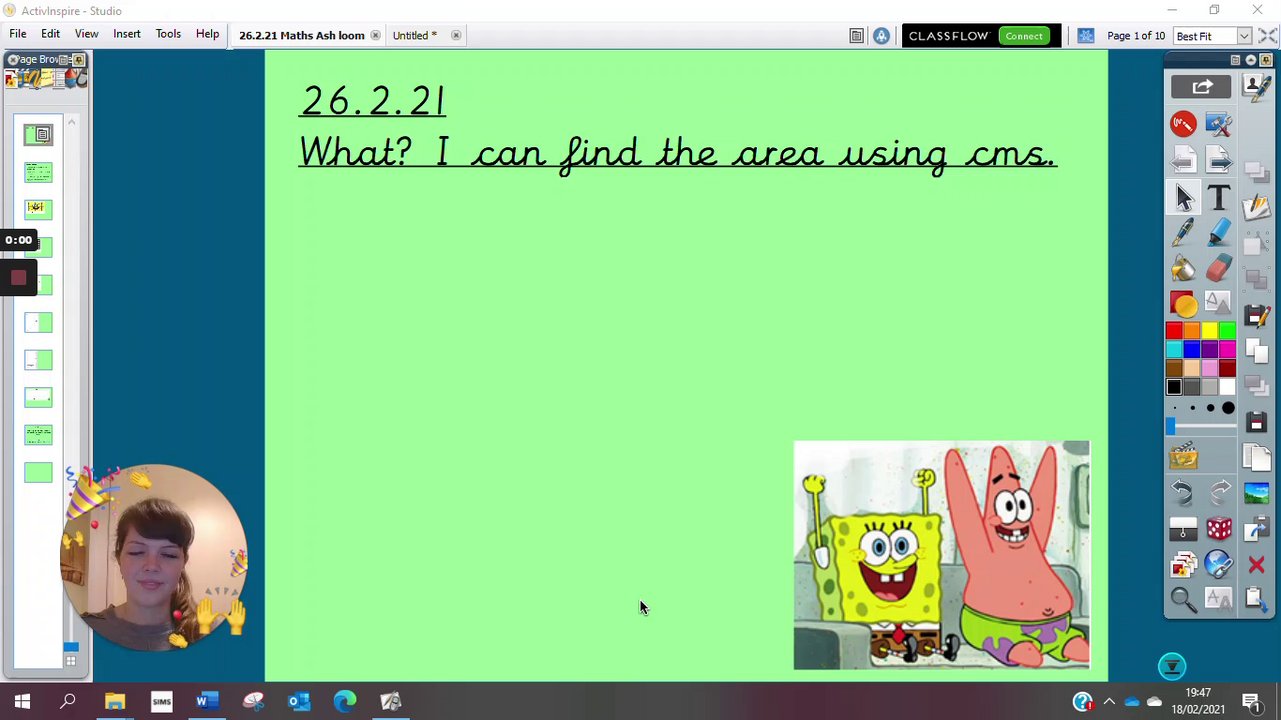
Task: Open the Shape tool
Action: click(x=1184, y=303)
